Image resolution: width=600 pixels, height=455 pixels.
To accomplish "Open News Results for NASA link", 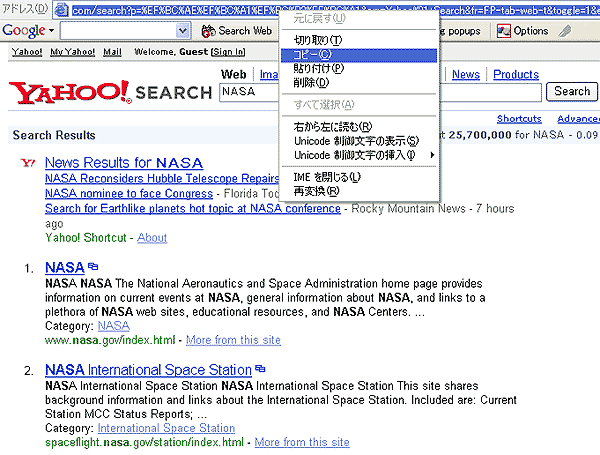I will (x=124, y=163).
